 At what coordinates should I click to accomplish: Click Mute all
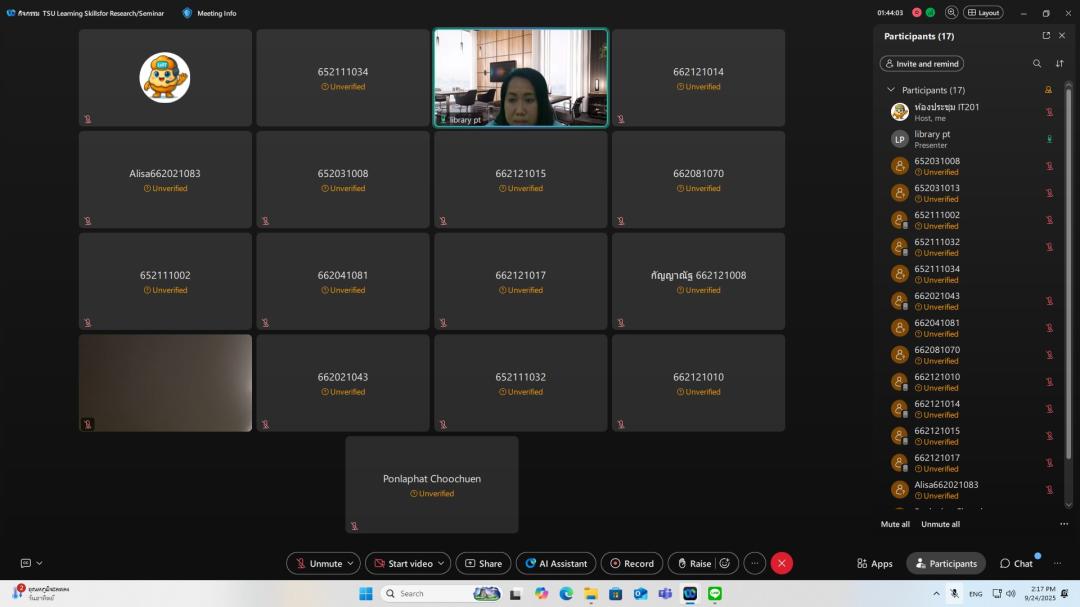(x=895, y=524)
